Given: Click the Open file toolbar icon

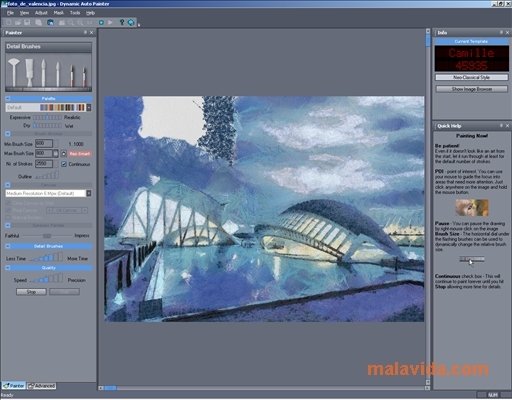Looking at the screenshot, I should [x=18, y=22].
